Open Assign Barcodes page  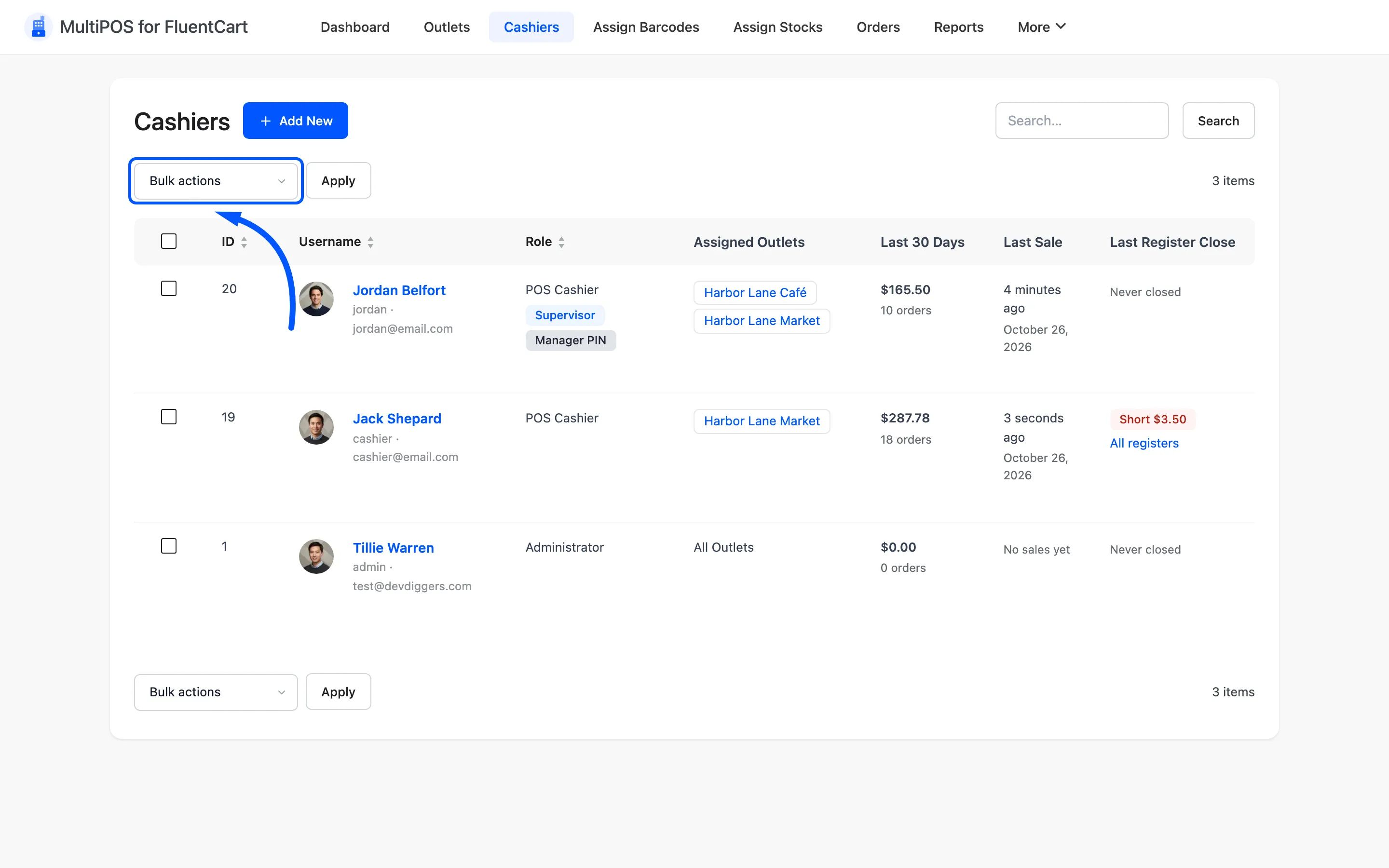tap(646, 27)
